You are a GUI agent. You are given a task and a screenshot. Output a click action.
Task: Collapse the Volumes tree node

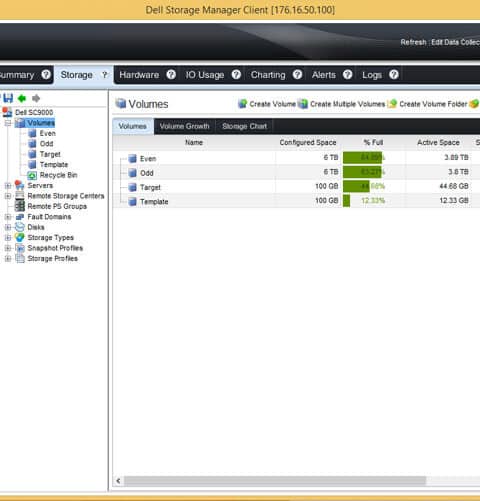pyautogui.click(x=8, y=123)
